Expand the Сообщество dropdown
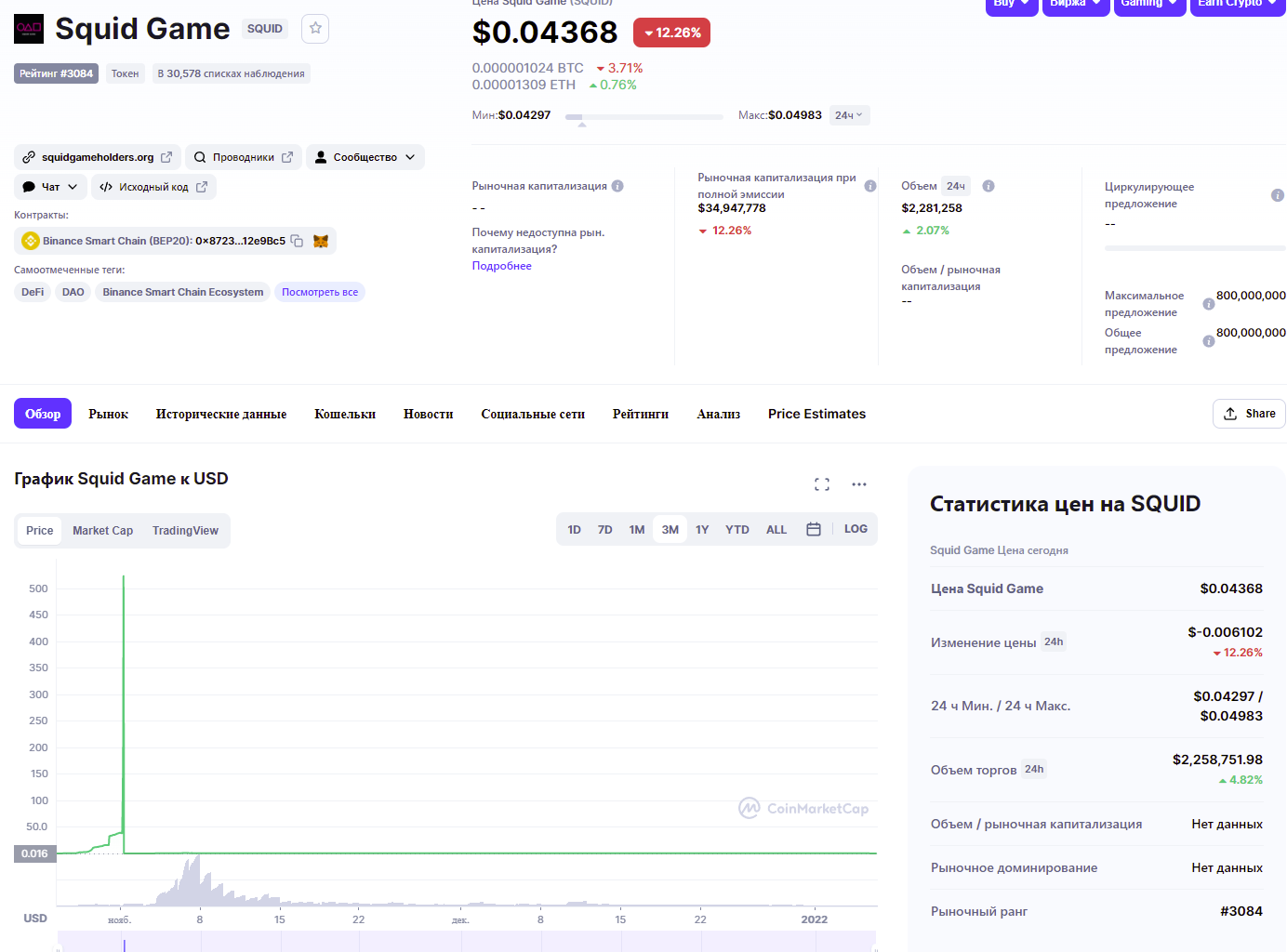1287x952 pixels. point(365,157)
